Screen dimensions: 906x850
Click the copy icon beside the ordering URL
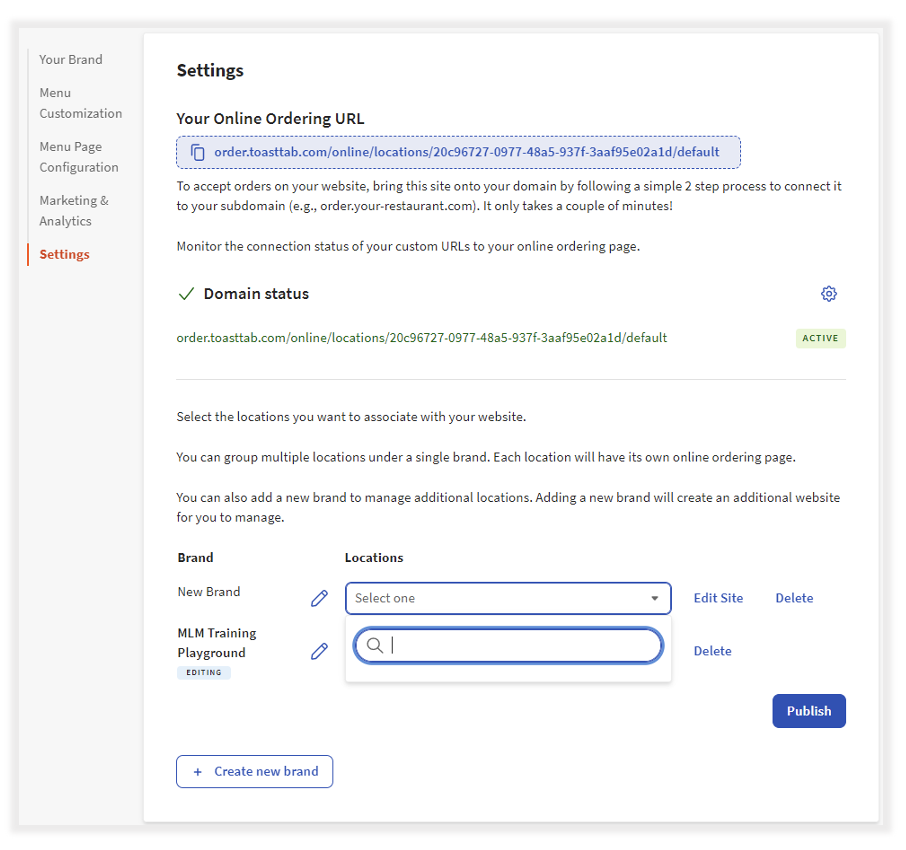click(x=197, y=152)
